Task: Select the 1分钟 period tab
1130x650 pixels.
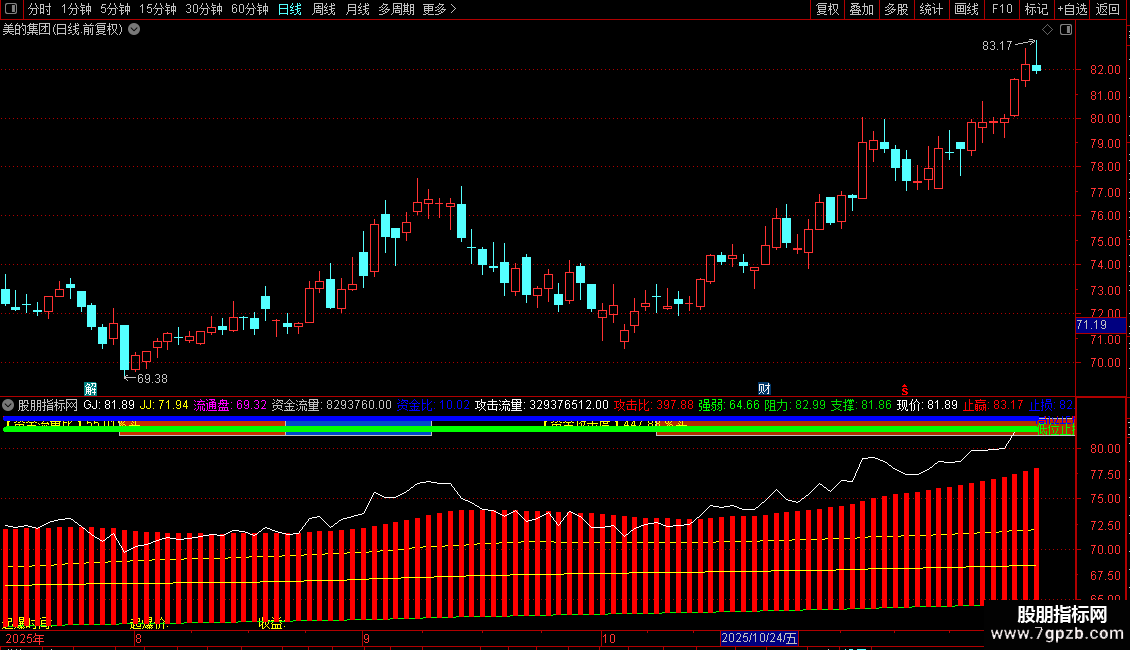Action: pyautogui.click(x=76, y=9)
